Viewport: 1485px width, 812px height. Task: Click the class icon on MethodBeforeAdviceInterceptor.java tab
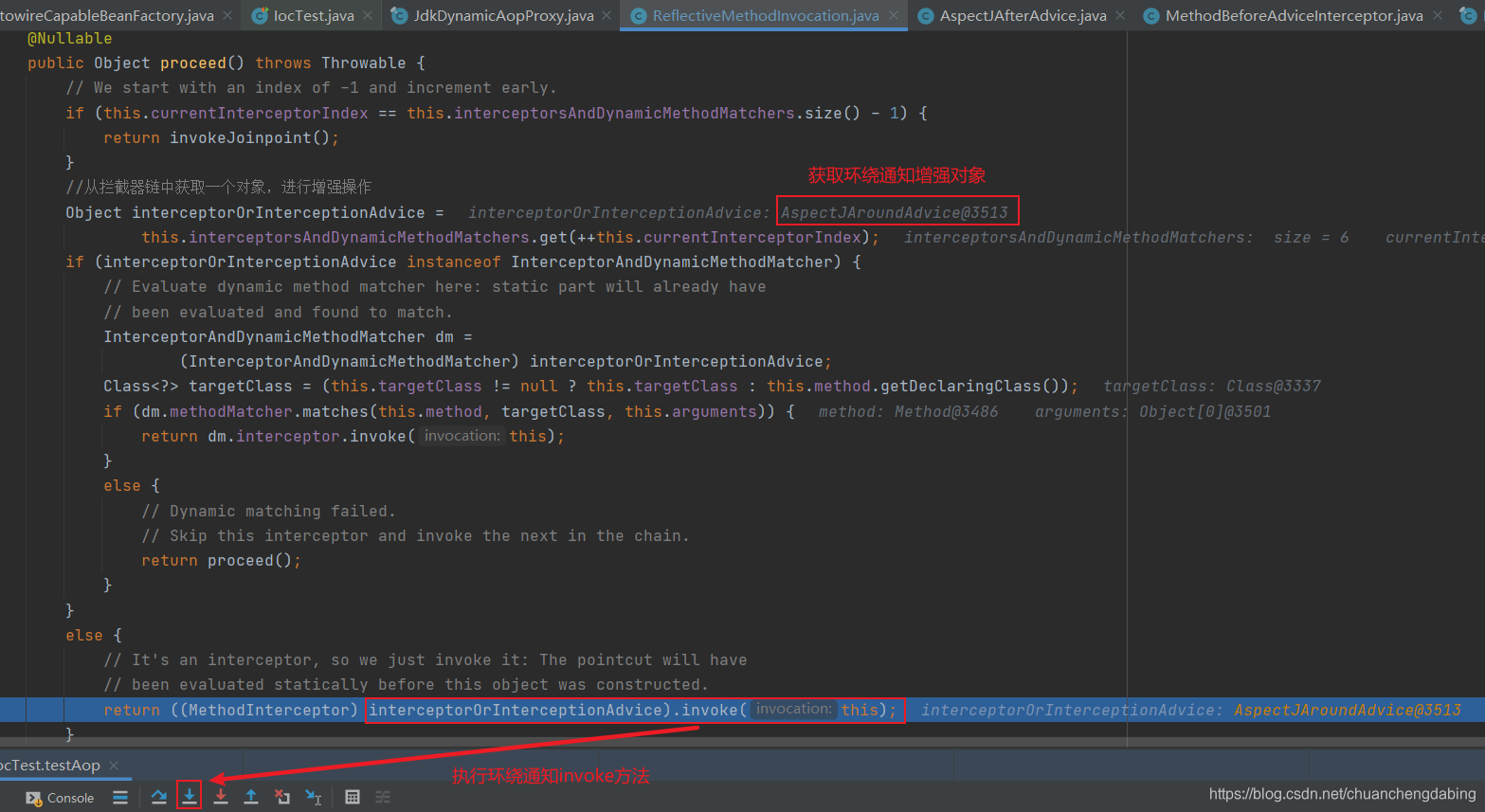(1151, 15)
